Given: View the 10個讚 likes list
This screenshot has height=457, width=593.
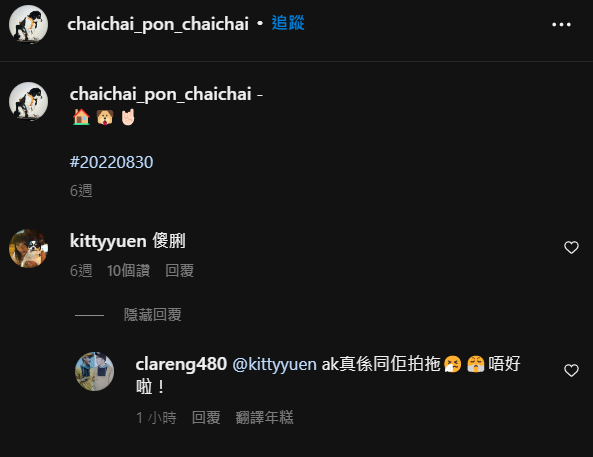Looking at the screenshot, I should tap(128, 271).
